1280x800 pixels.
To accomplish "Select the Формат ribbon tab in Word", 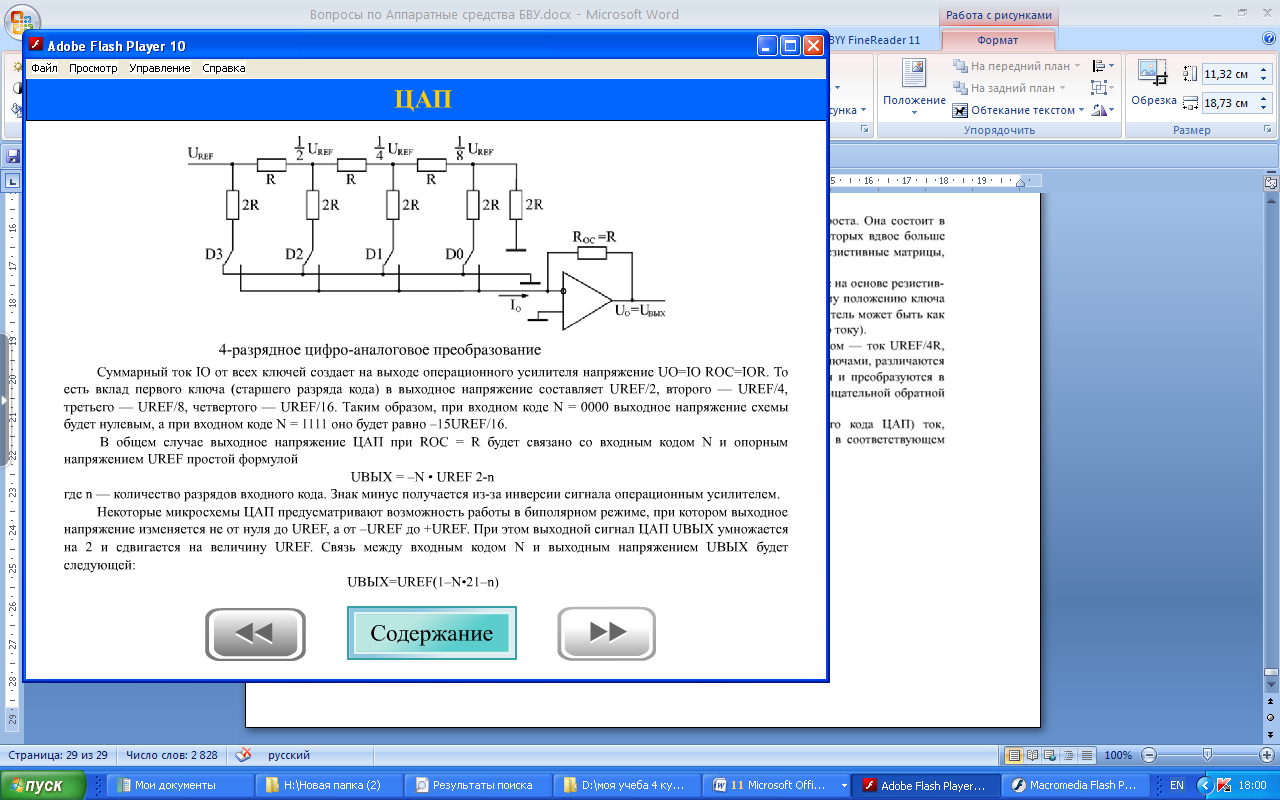I will coord(998,40).
